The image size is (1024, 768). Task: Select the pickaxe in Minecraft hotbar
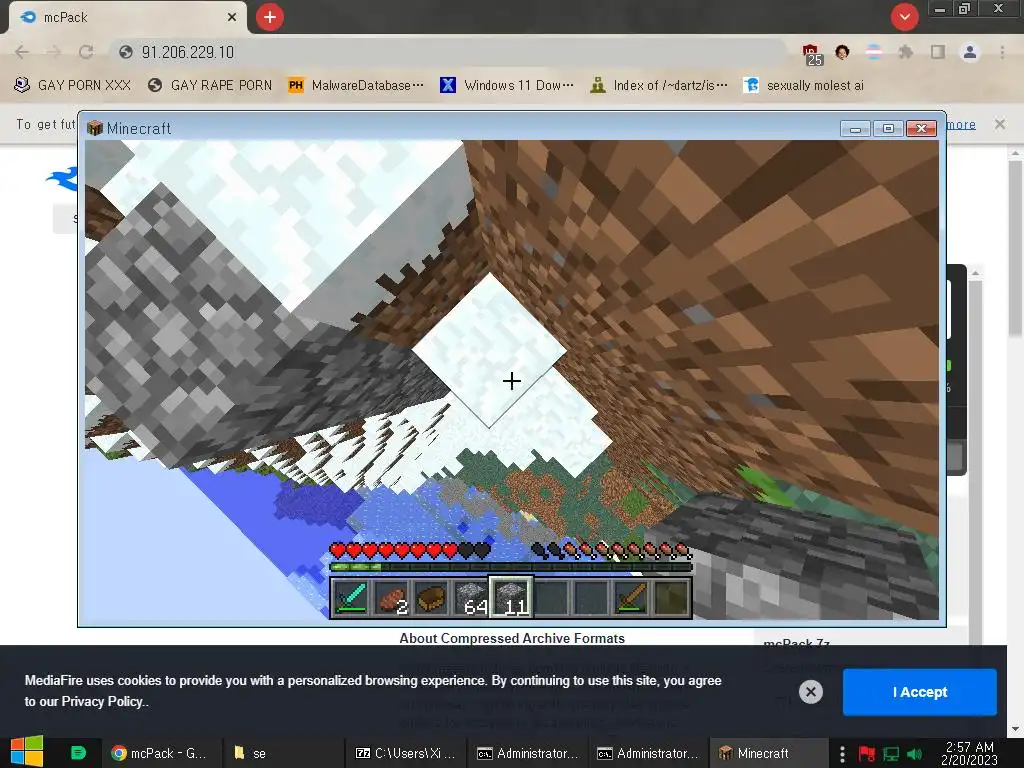tap(632, 598)
